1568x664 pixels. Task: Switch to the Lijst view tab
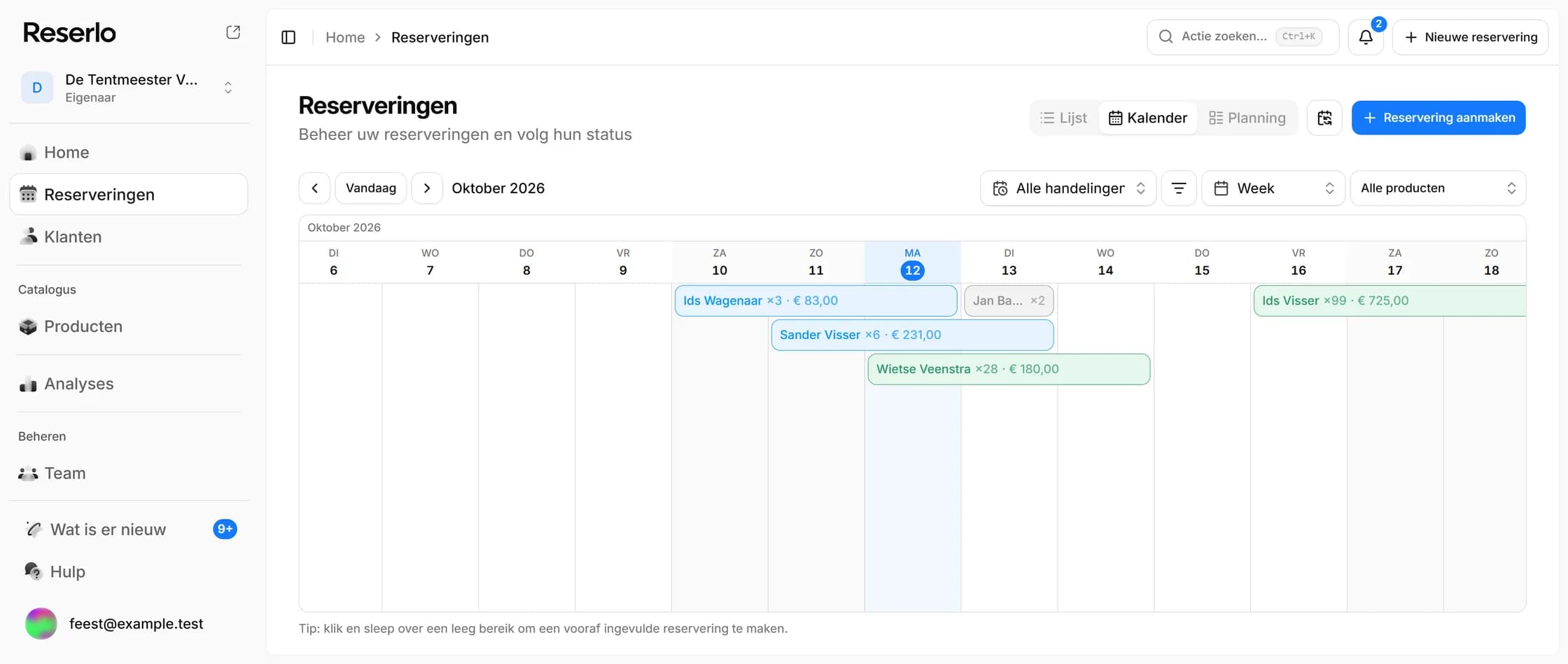coord(1064,118)
